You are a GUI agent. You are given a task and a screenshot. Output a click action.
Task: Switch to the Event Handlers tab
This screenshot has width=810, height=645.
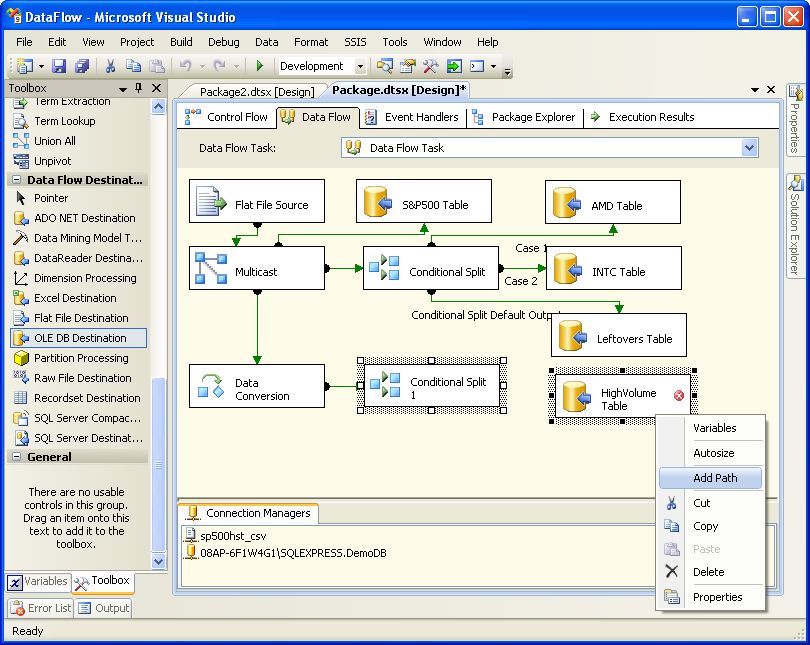[412, 117]
